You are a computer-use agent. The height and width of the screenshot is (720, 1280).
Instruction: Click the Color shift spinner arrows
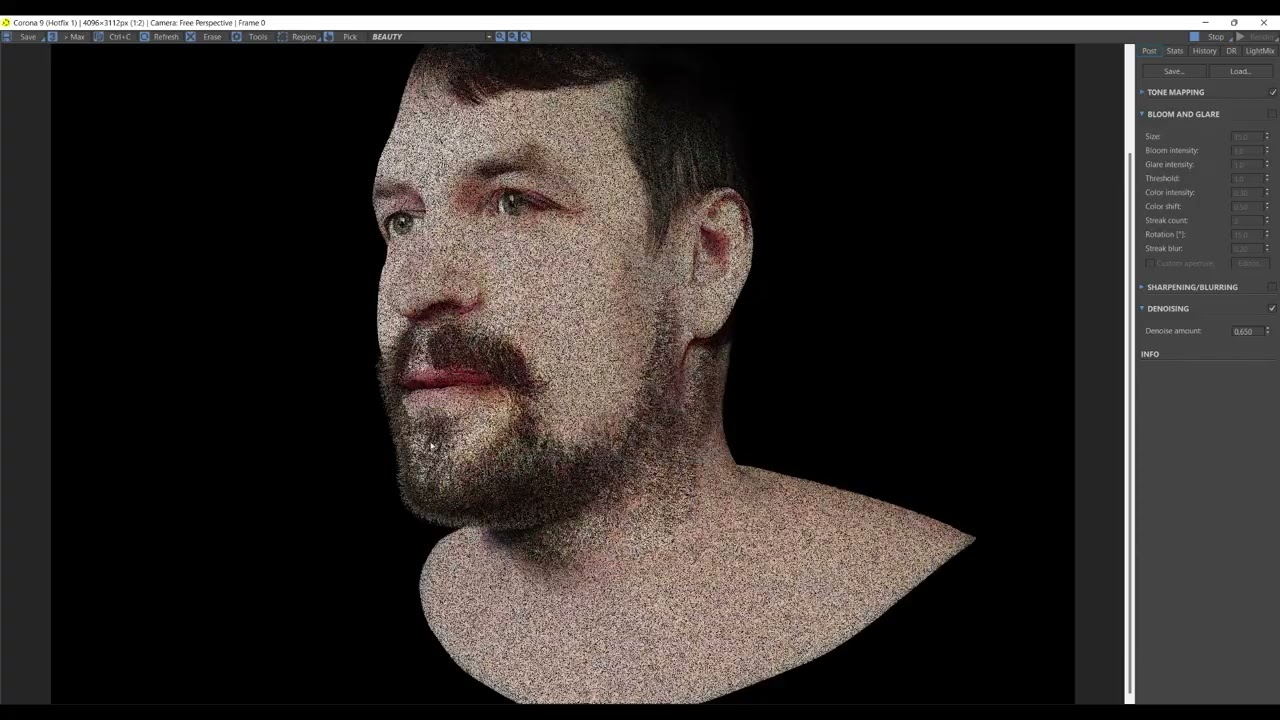[x=1267, y=207]
